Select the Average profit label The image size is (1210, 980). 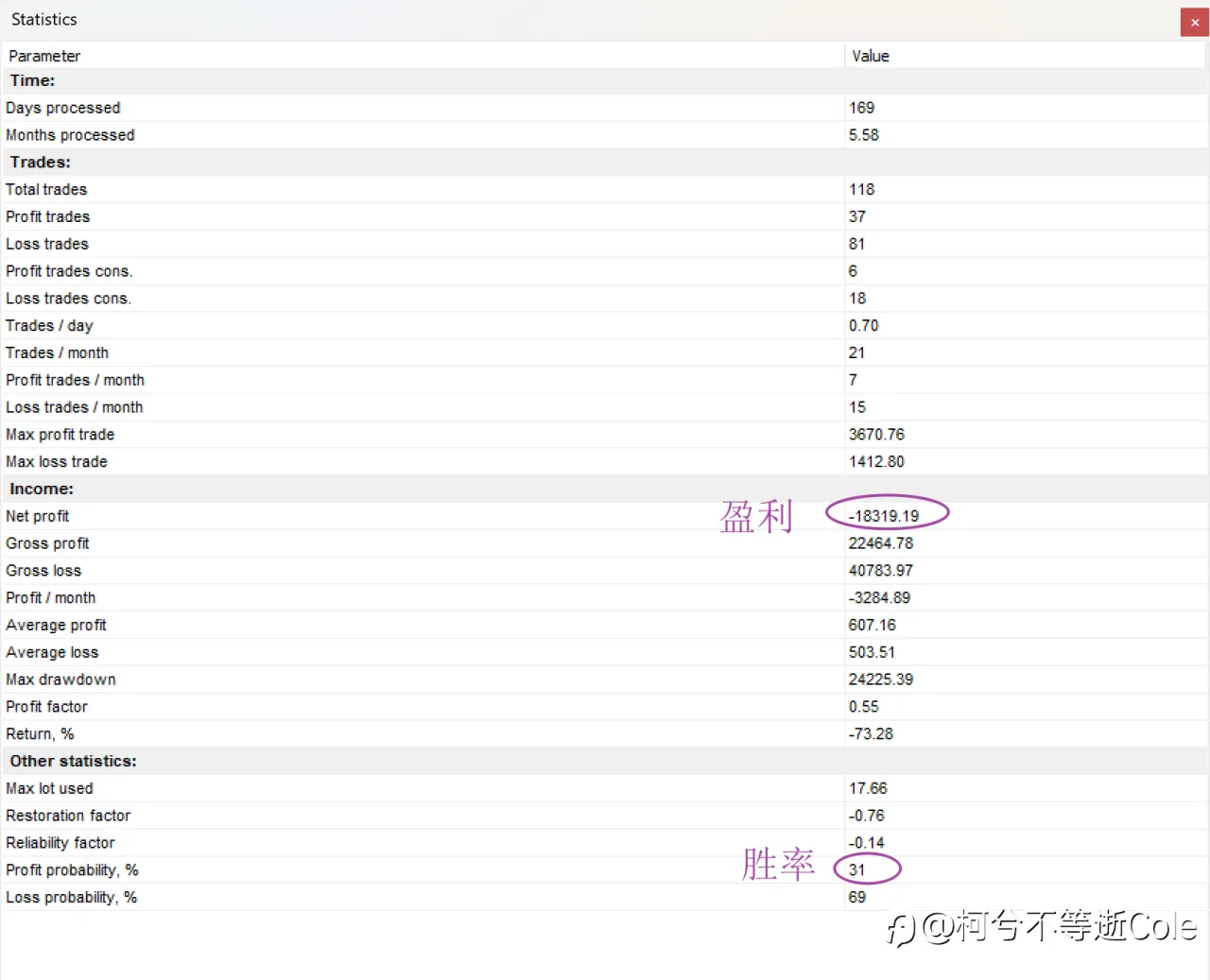56,626
